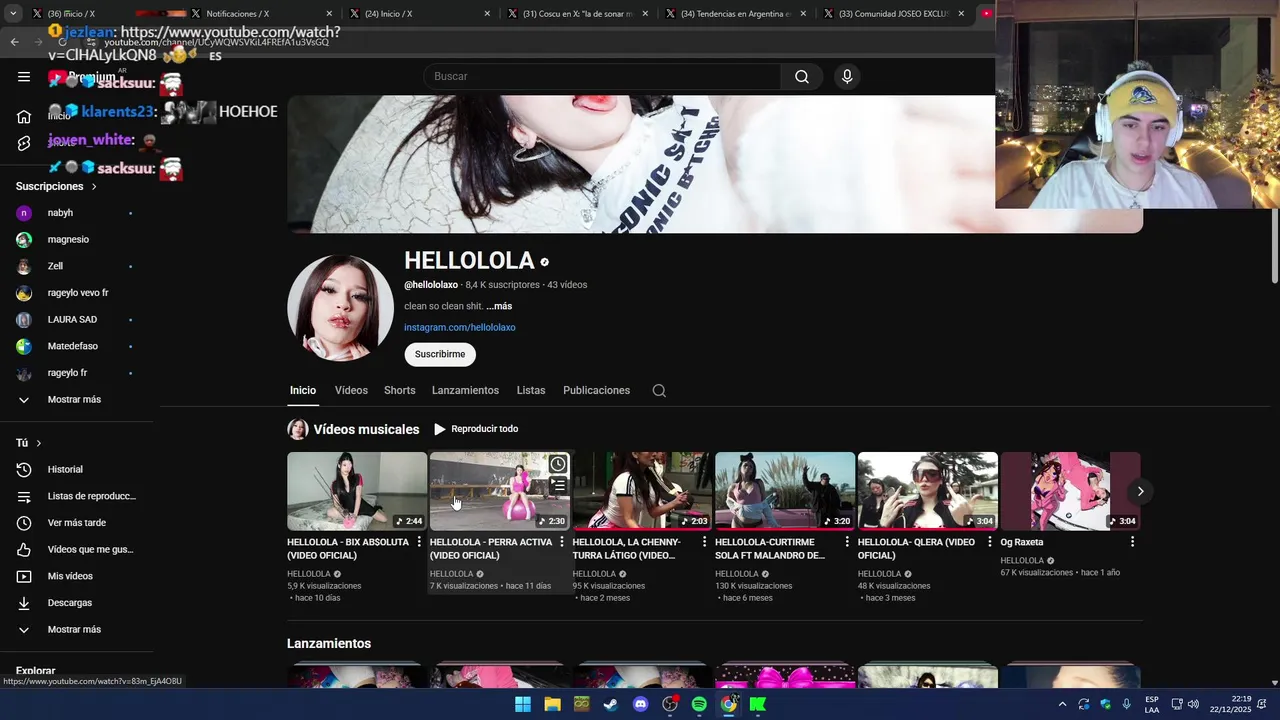Viewport: 1280px width, 720px height.
Task: Open Suscripciones section chevron
Action: point(94,186)
